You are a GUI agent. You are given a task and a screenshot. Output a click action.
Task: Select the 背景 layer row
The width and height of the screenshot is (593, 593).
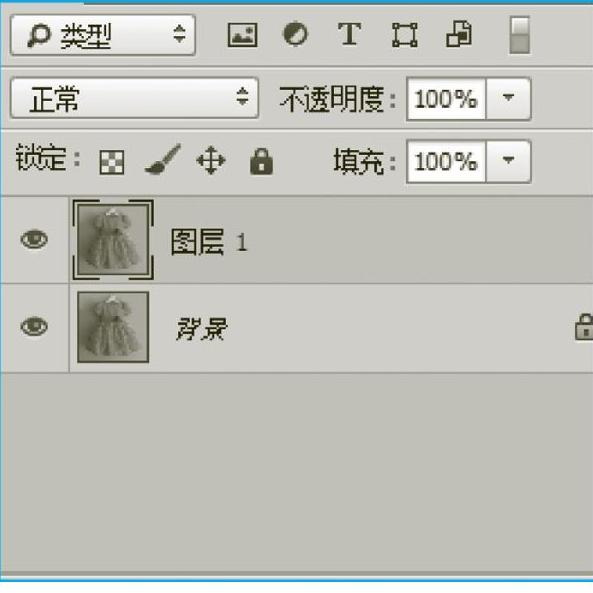pos(296,328)
